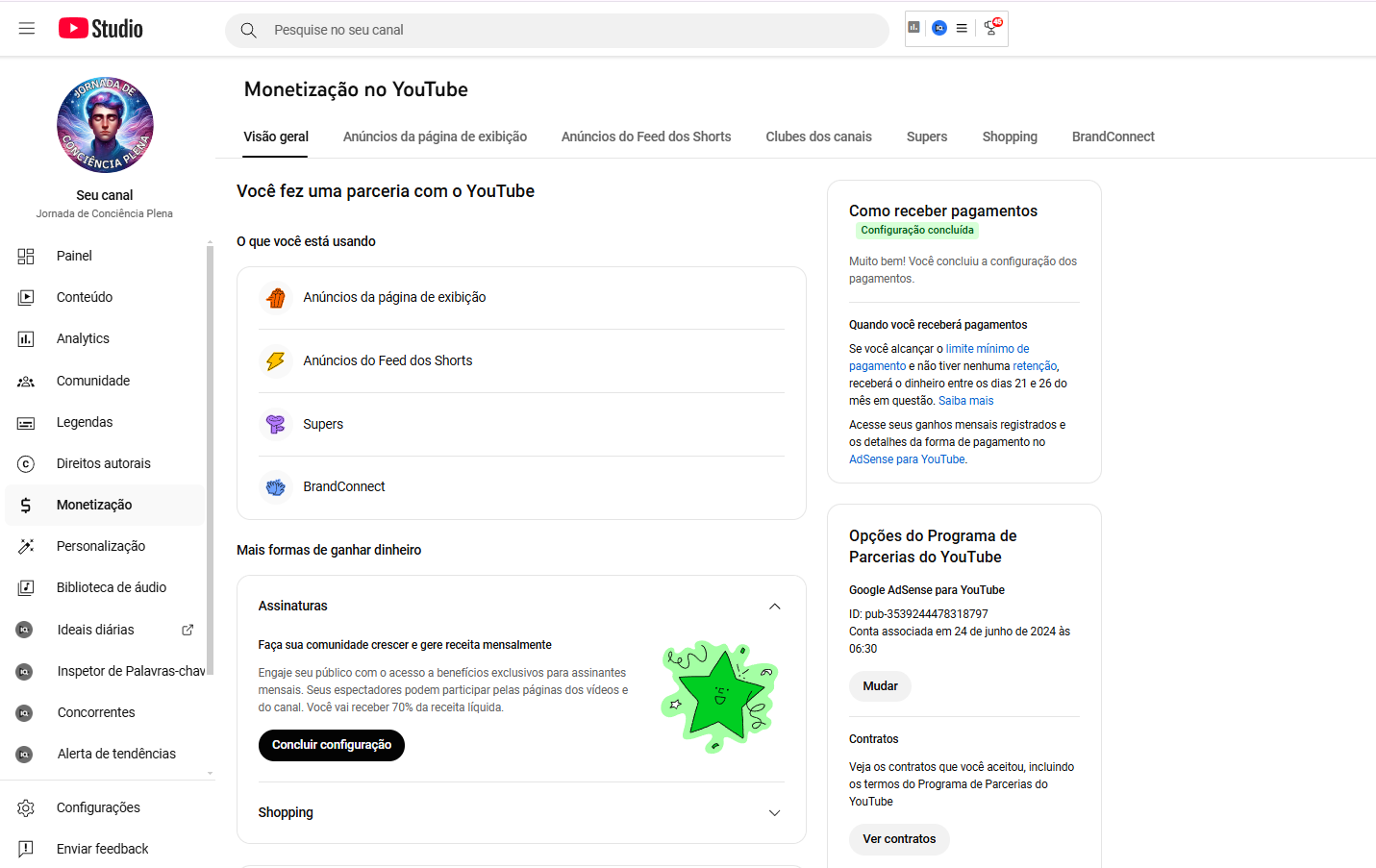Click the Monetização no YouTube page title
The width and height of the screenshot is (1376, 868).
click(356, 89)
